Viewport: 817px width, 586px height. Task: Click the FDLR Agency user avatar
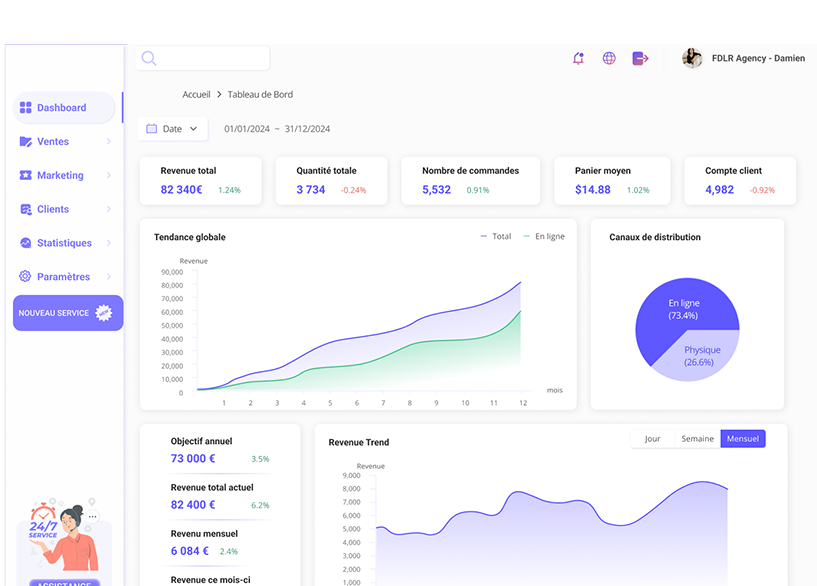coord(692,58)
